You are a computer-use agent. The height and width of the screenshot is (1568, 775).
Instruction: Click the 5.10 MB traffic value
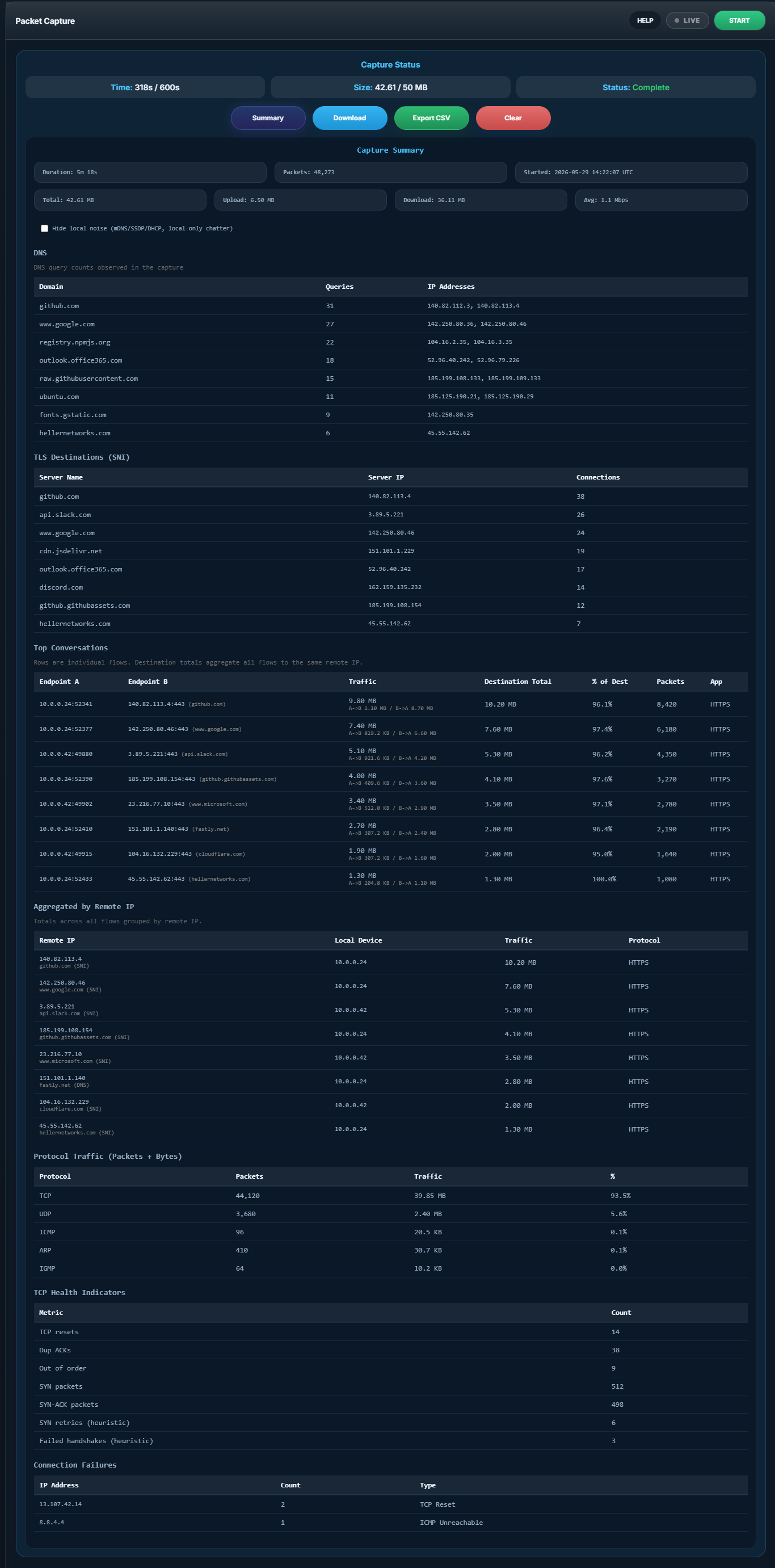coord(362,751)
